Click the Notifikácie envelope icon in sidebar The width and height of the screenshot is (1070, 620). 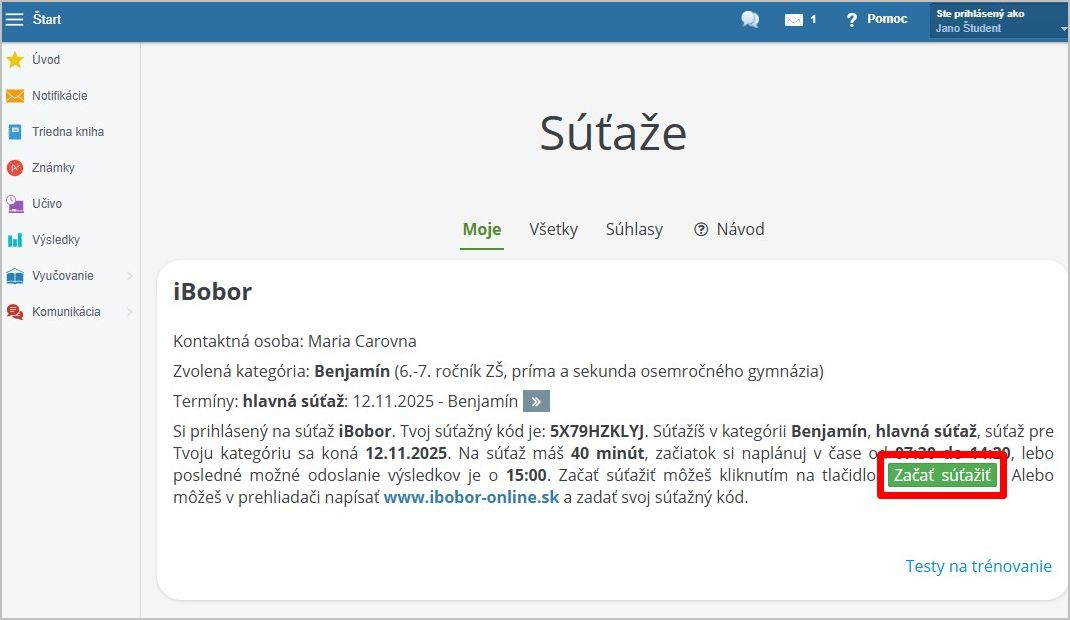click(x=15, y=96)
